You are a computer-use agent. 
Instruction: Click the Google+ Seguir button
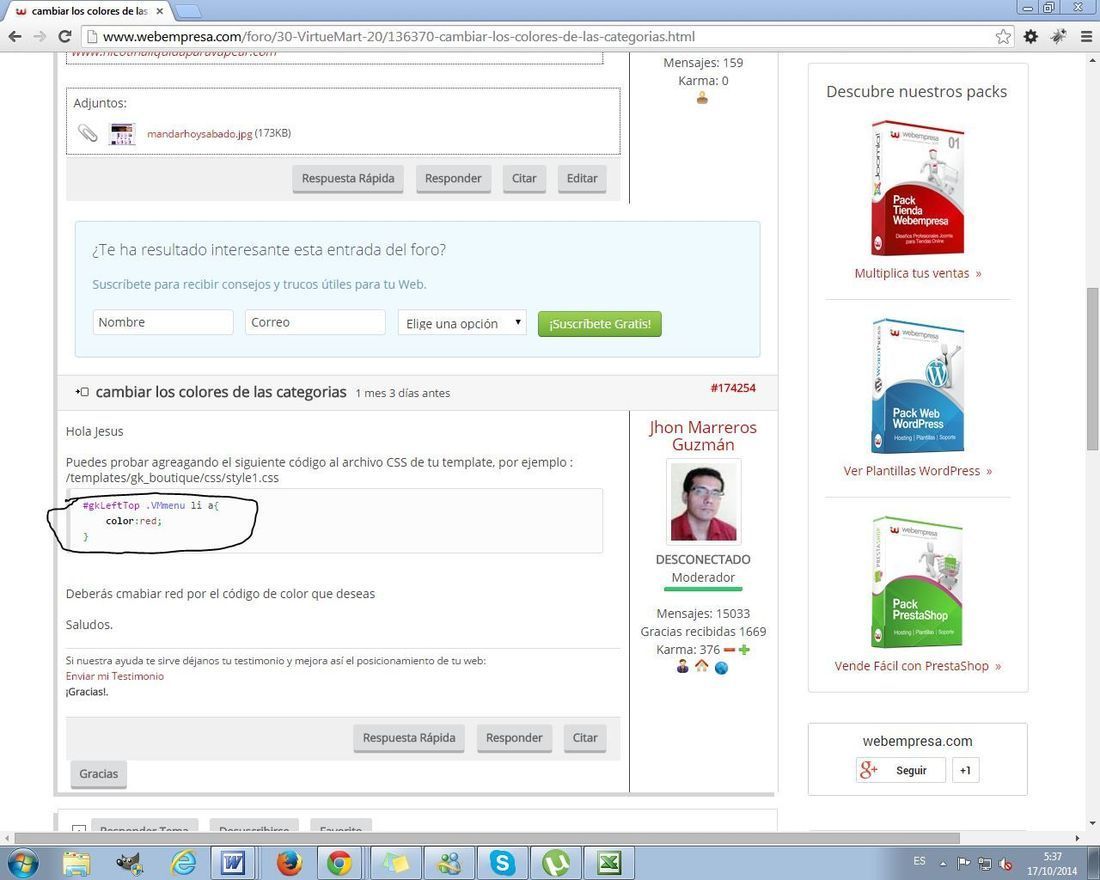point(901,770)
